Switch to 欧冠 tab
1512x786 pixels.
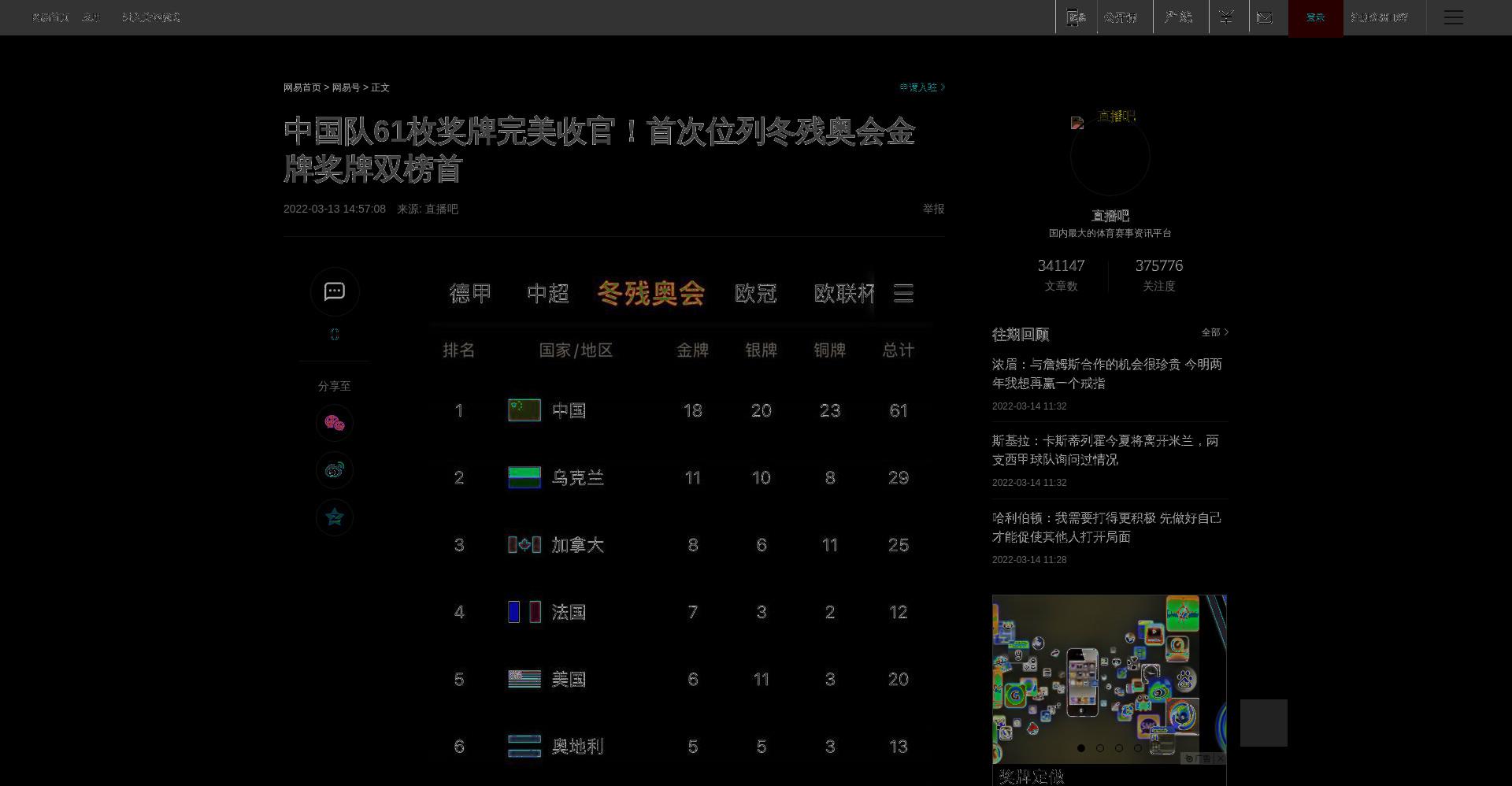click(756, 294)
